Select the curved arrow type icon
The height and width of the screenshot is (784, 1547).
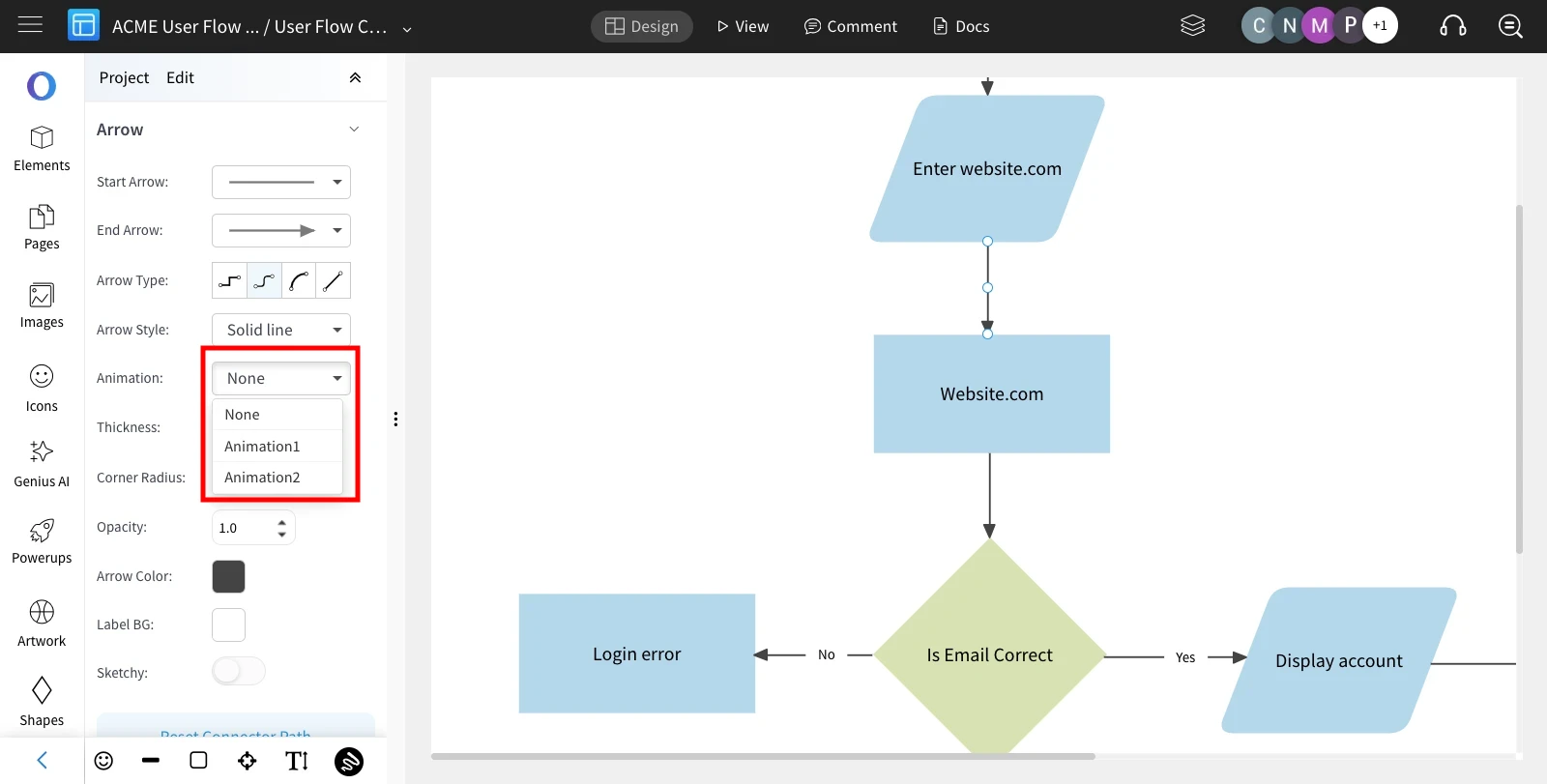pyautogui.click(x=299, y=280)
